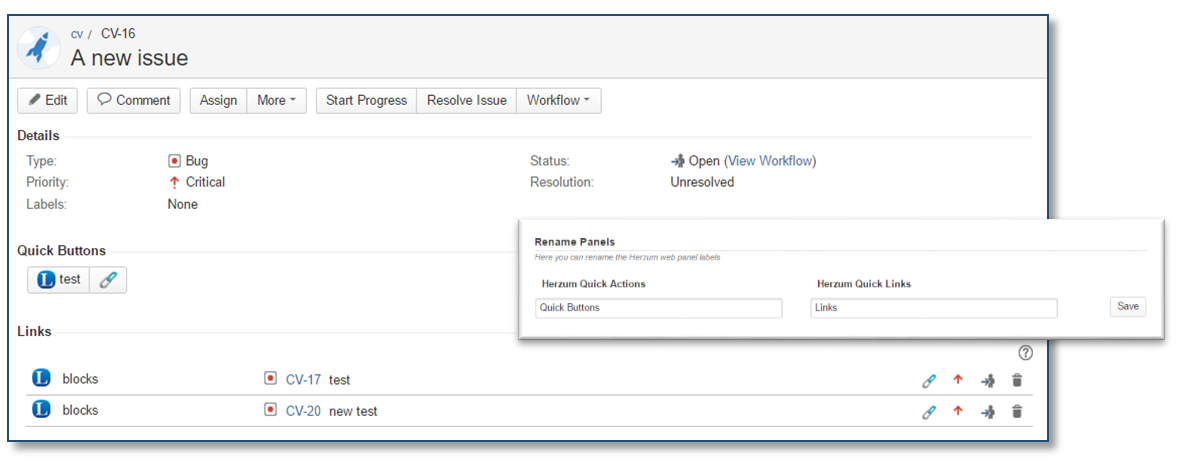Image resolution: width=1187 pixels, height=461 pixels.
Task: Add a comment with Comment button
Action: pyautogui.click(x=134, y=100)
